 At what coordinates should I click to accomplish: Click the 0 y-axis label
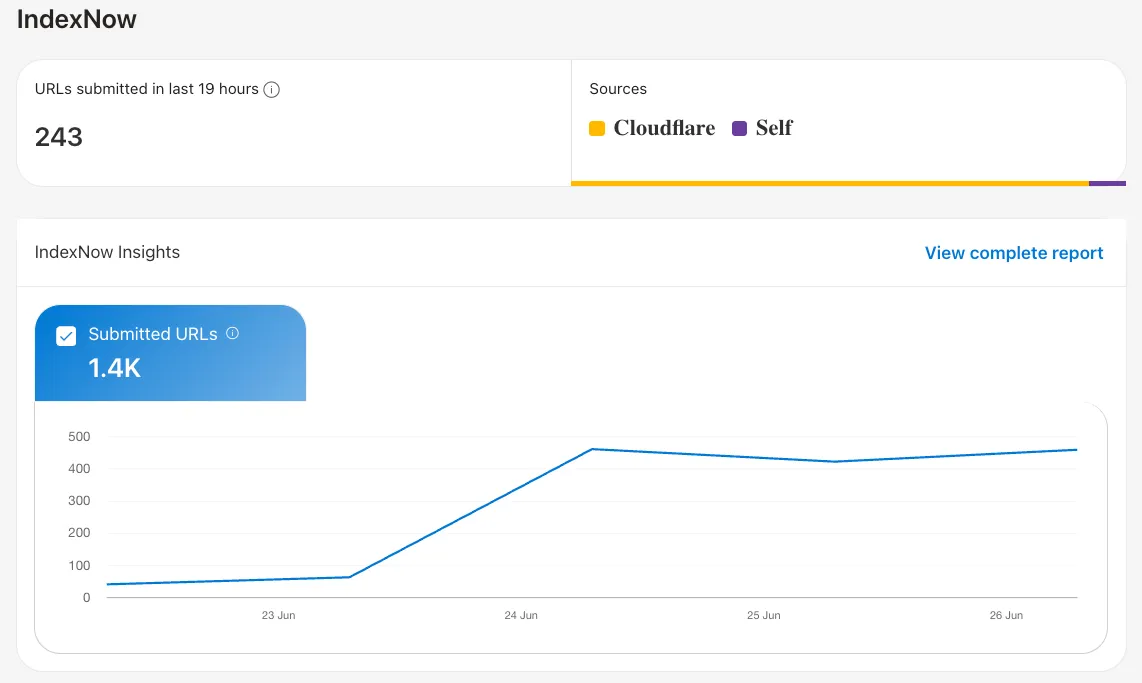point(87,598)
